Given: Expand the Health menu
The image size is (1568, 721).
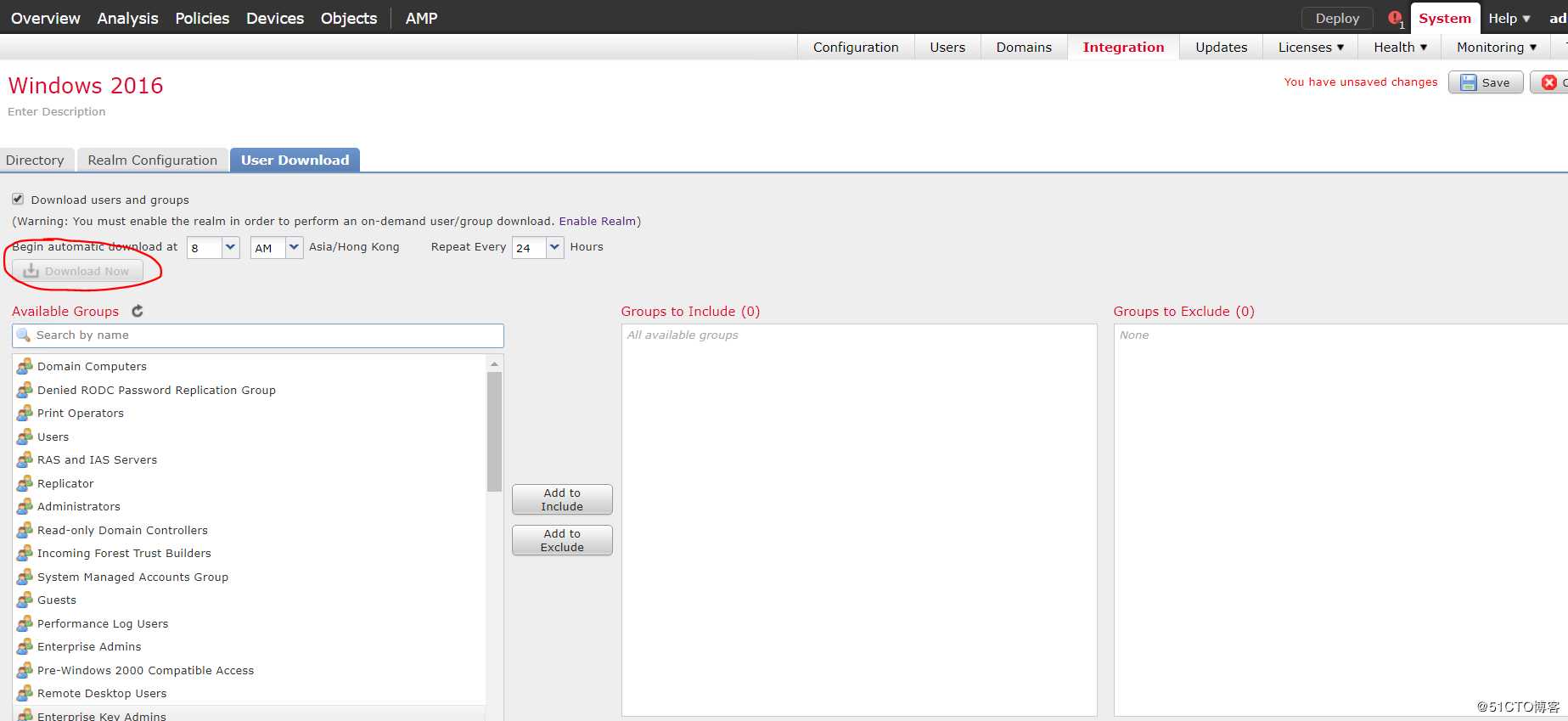Looking at the screenshot, I should click(x=1400, y=47).
